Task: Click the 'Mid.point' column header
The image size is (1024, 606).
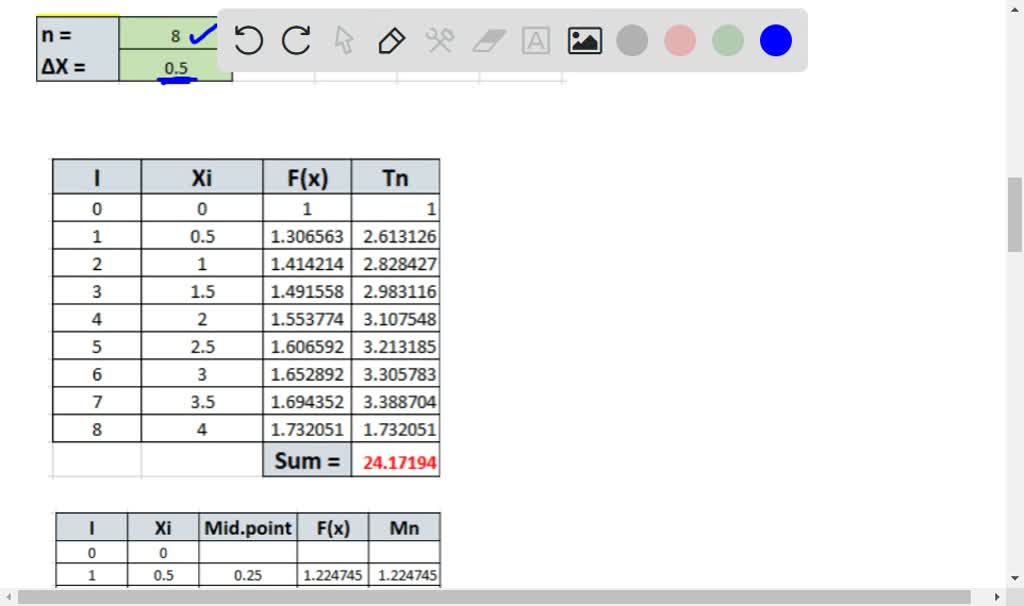Action: pyautogui.click(x=248, y=528)
